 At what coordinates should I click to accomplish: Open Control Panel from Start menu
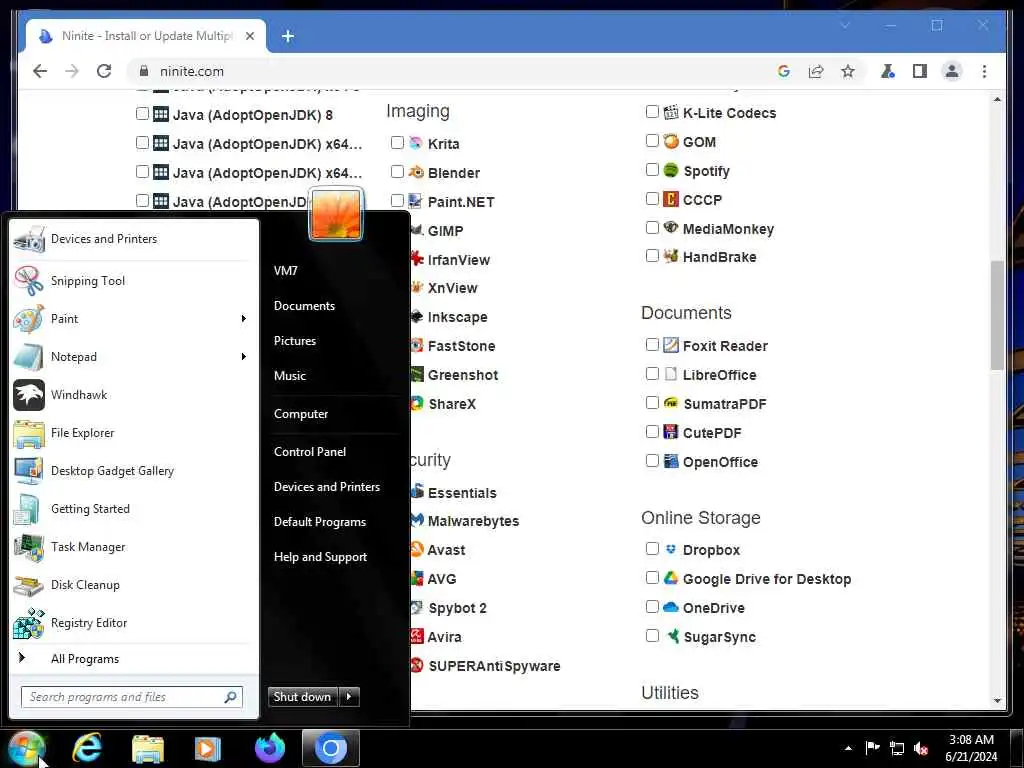[x=310, y=452]
